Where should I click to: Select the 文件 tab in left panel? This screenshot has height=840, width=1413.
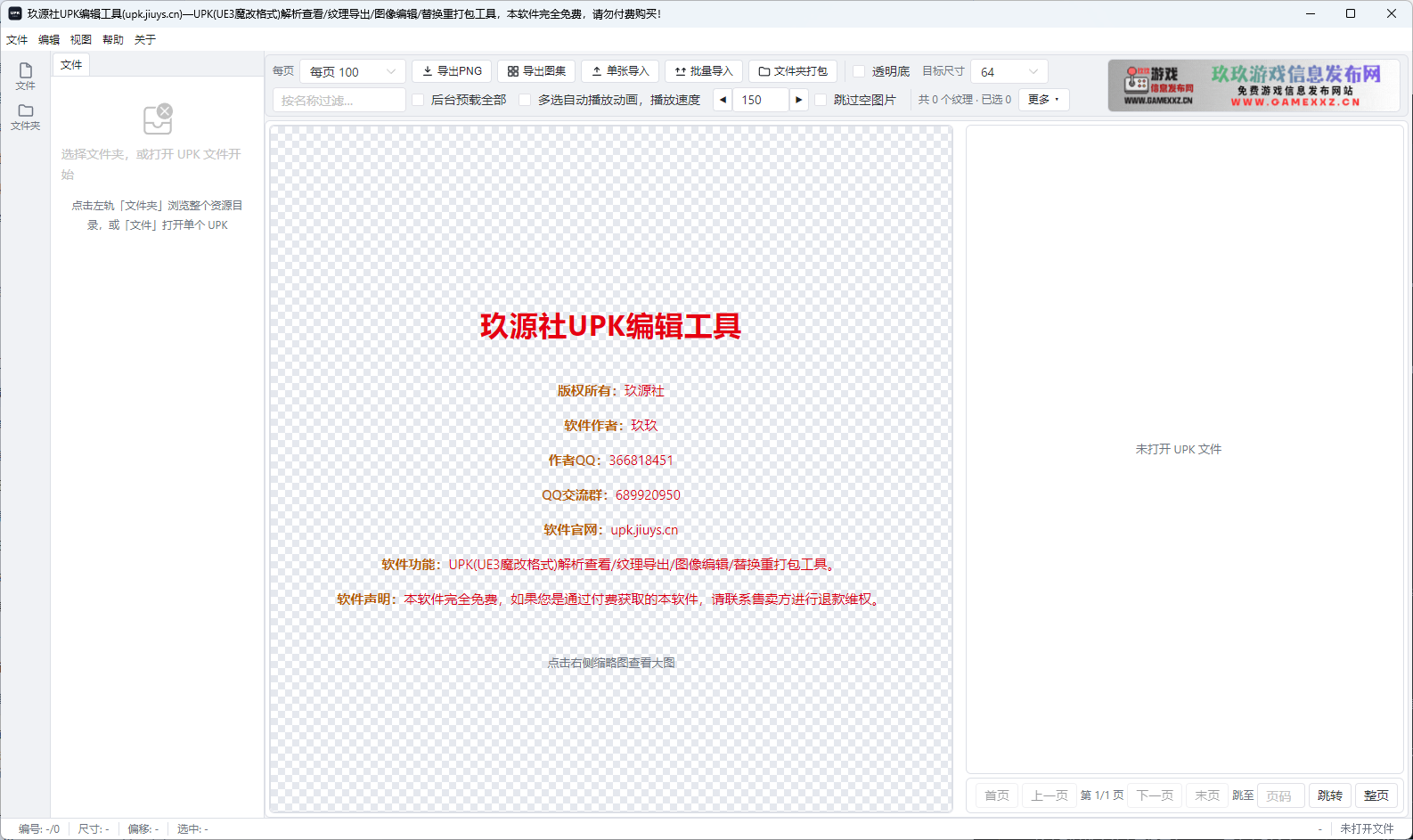coord(71,65)
